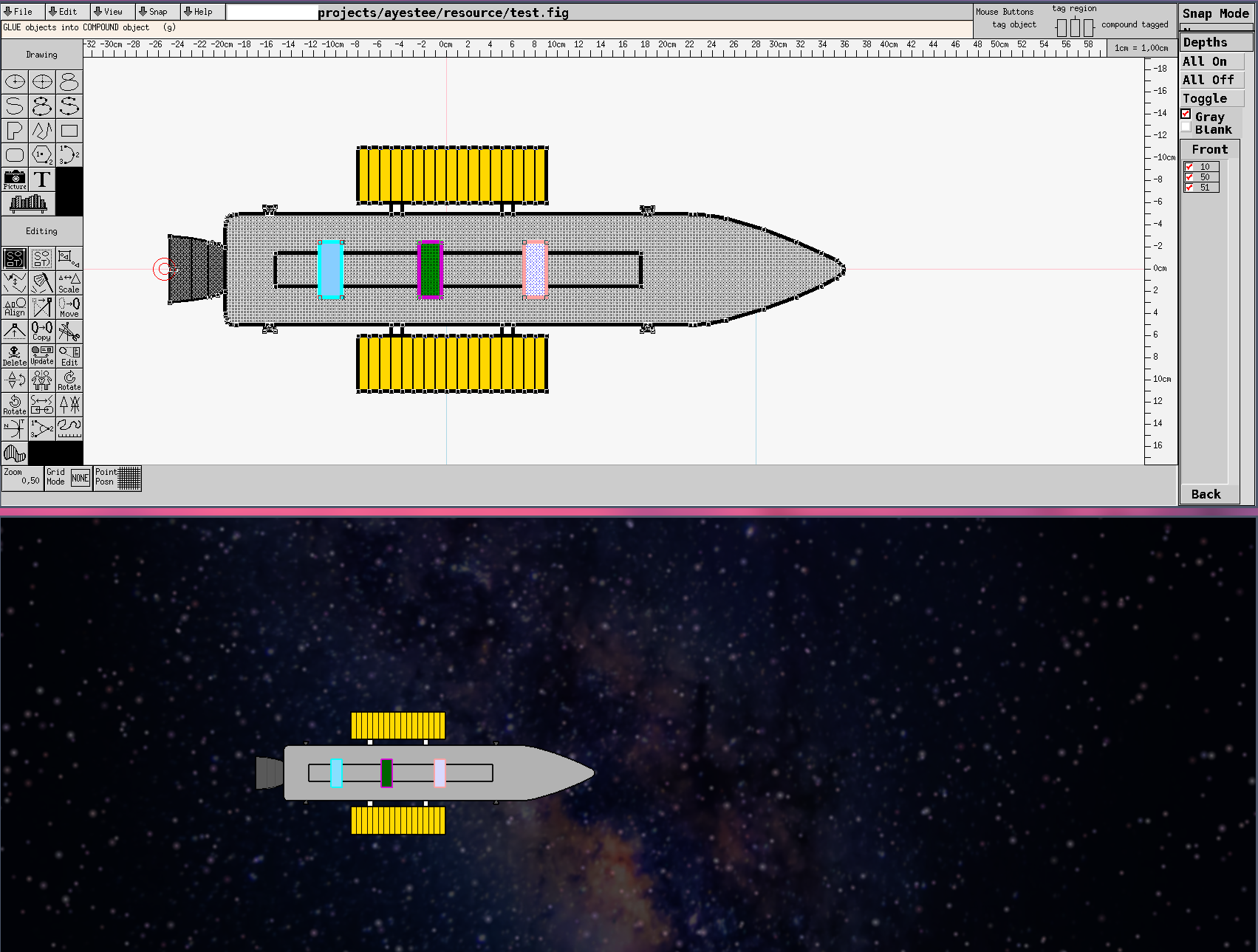Select the Delete objects tool
Viewport: 1258px width, 952px height.
click(15, 355)
